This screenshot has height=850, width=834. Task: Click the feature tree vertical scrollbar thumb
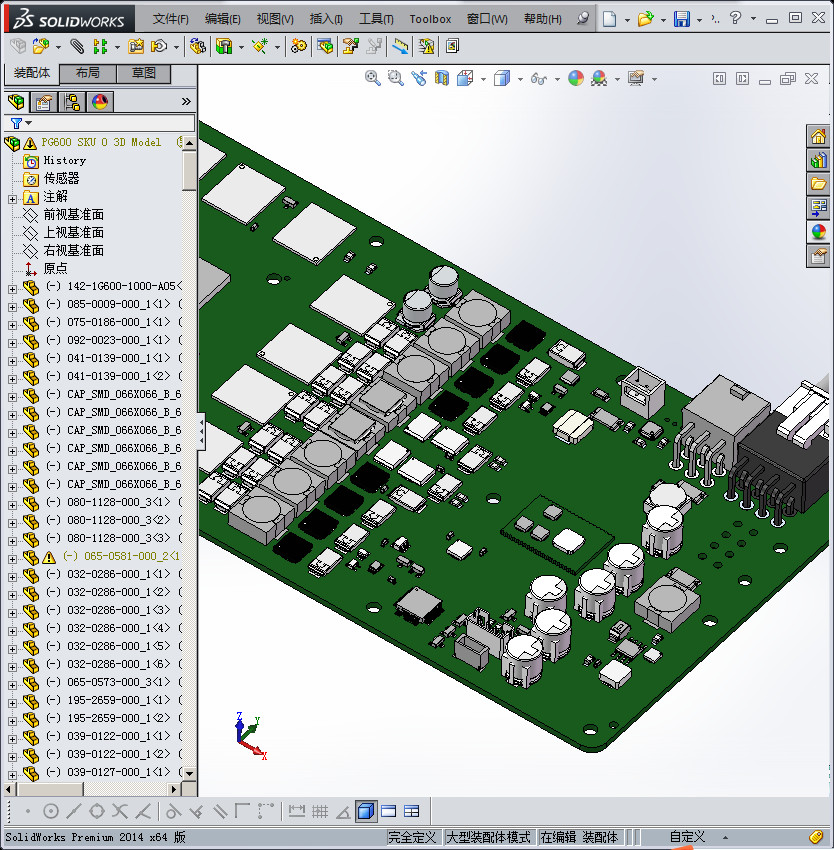[189, 170]
